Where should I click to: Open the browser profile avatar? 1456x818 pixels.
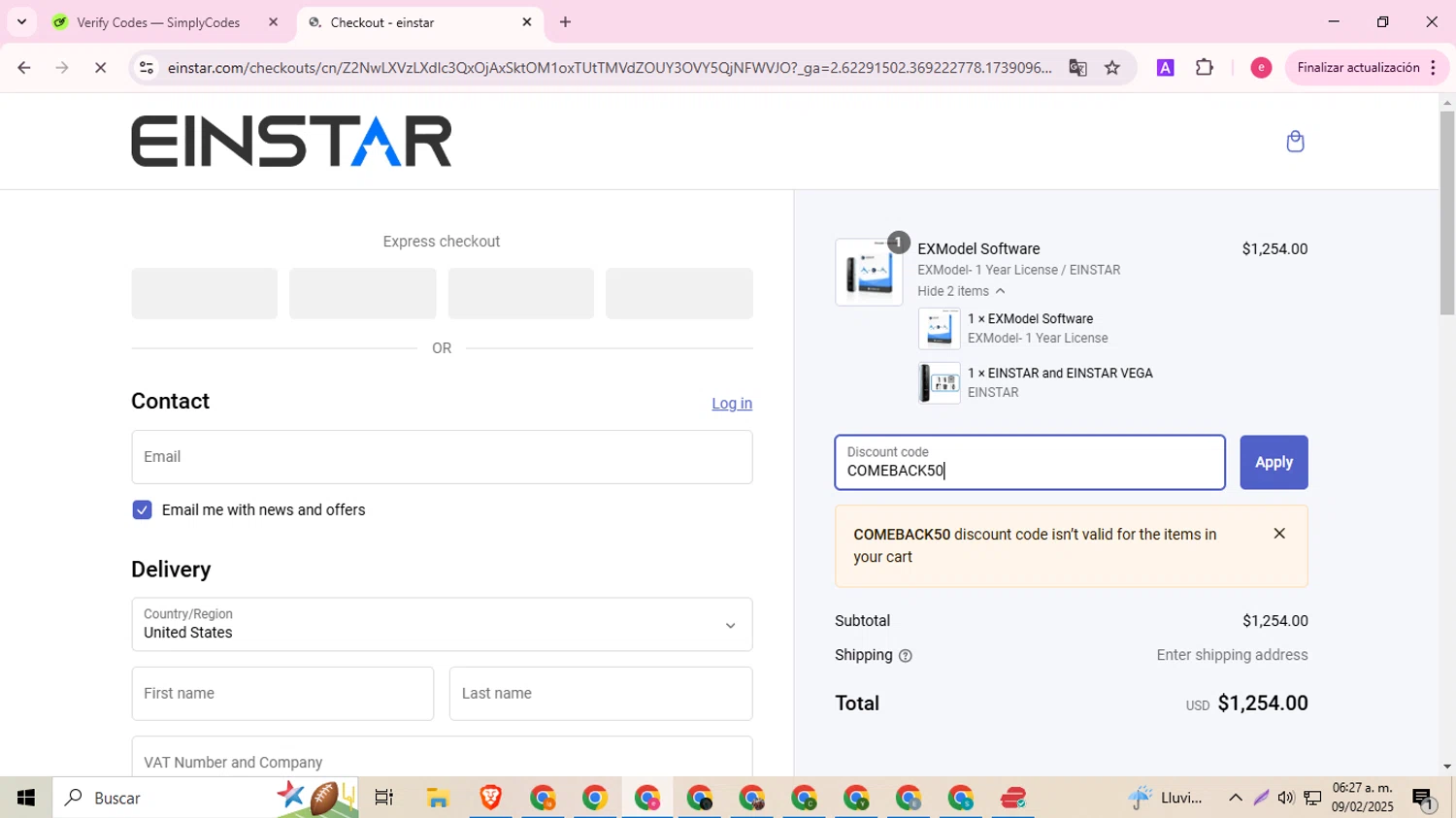(x=1261, y=68)
